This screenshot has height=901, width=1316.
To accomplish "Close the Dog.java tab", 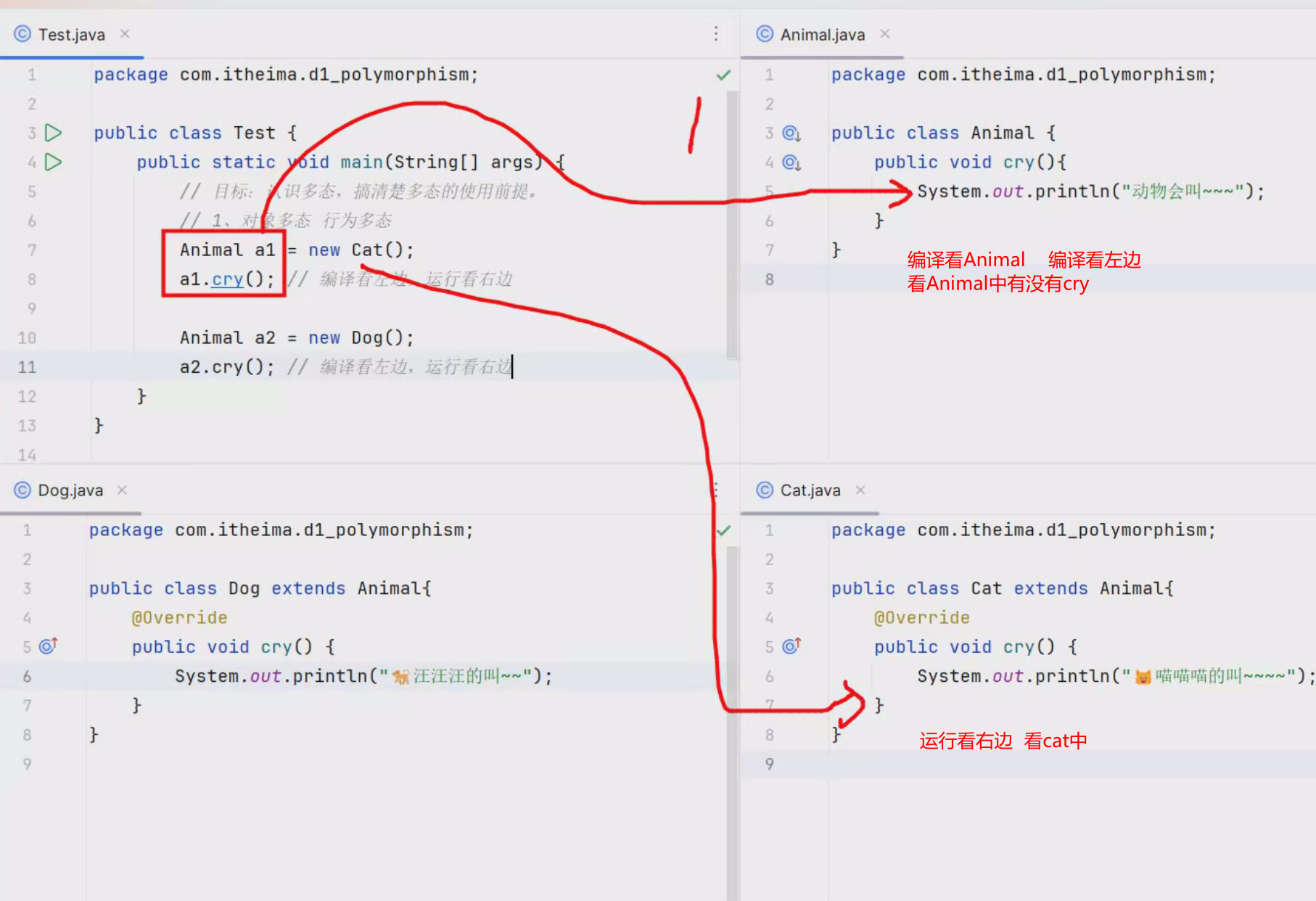I will [122, 490].
